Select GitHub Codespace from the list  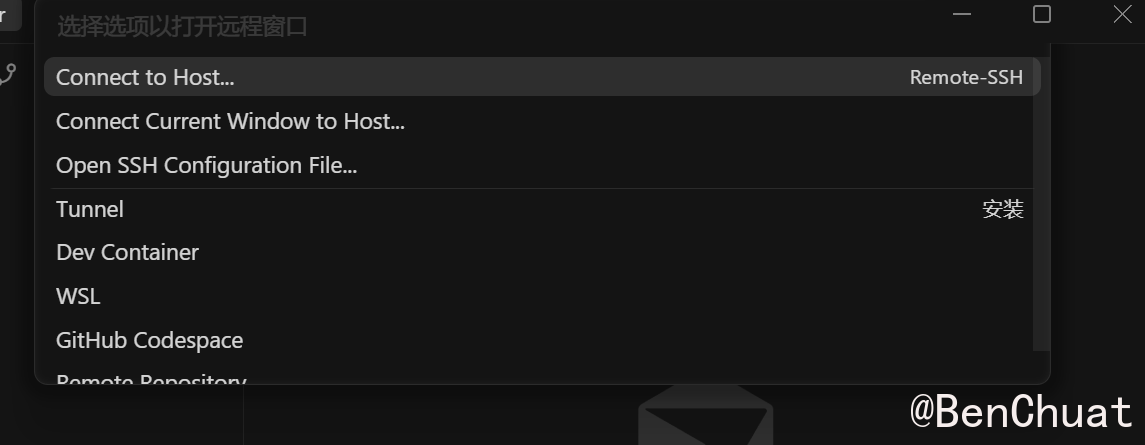(149, 340)
